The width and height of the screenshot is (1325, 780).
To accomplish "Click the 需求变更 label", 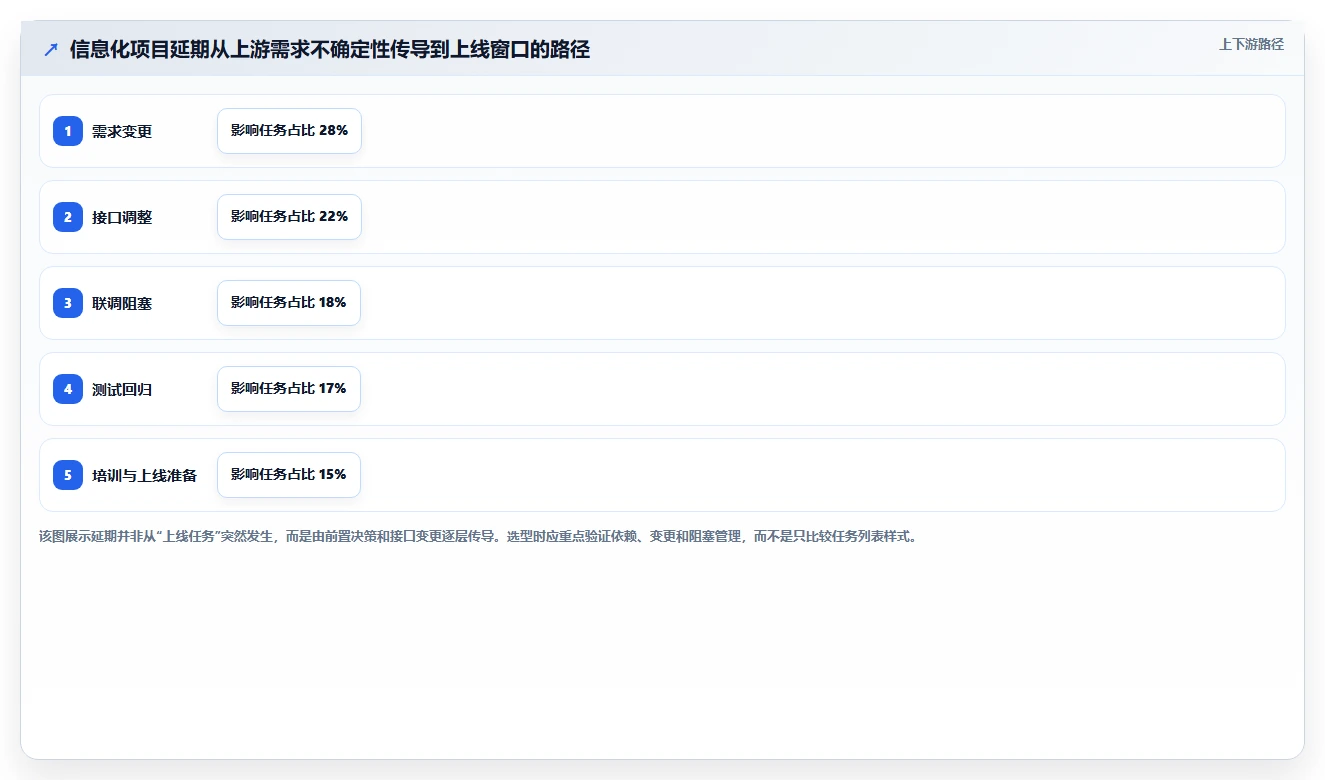I will click(122, 131).
